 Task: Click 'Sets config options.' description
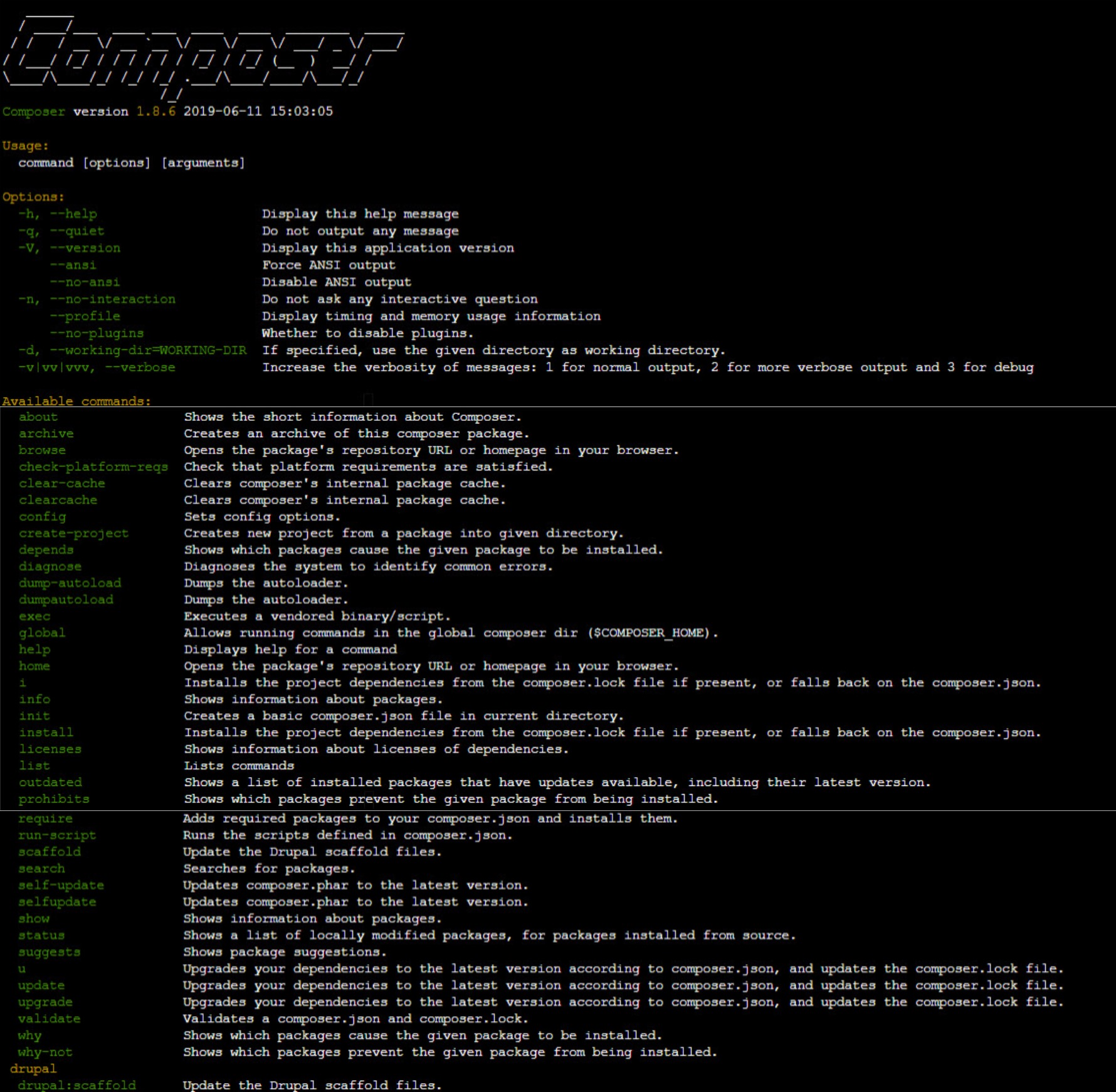(x=262, y=517)
